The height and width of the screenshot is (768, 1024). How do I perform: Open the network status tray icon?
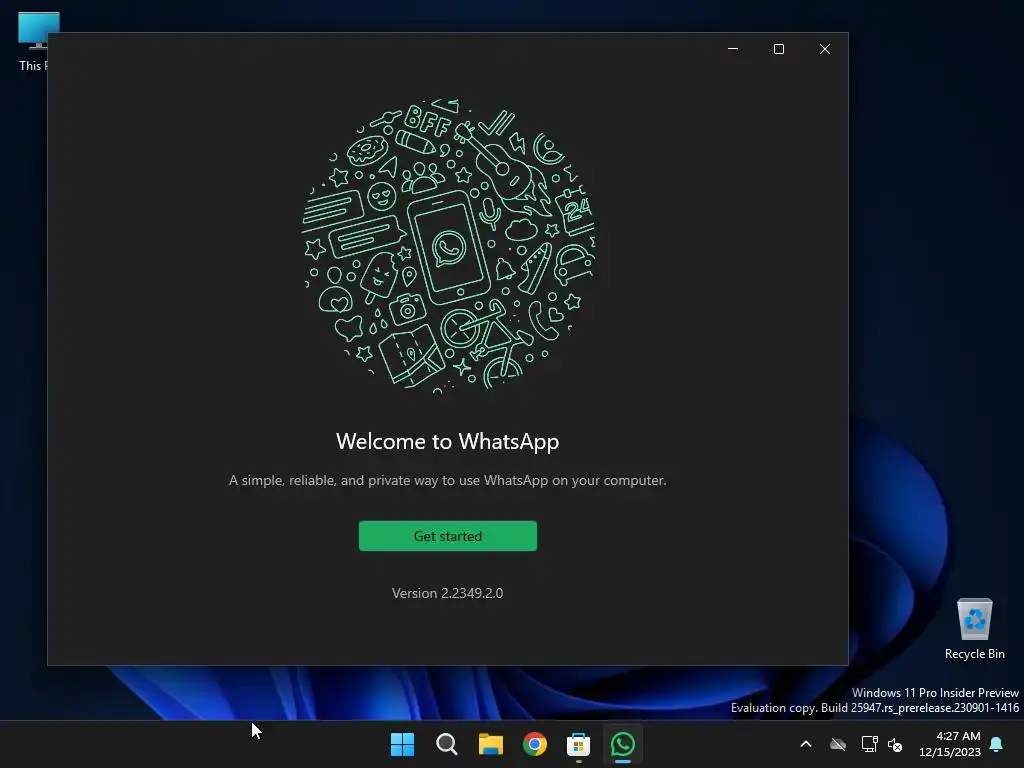pyautogui.click(x=869, y=744)
